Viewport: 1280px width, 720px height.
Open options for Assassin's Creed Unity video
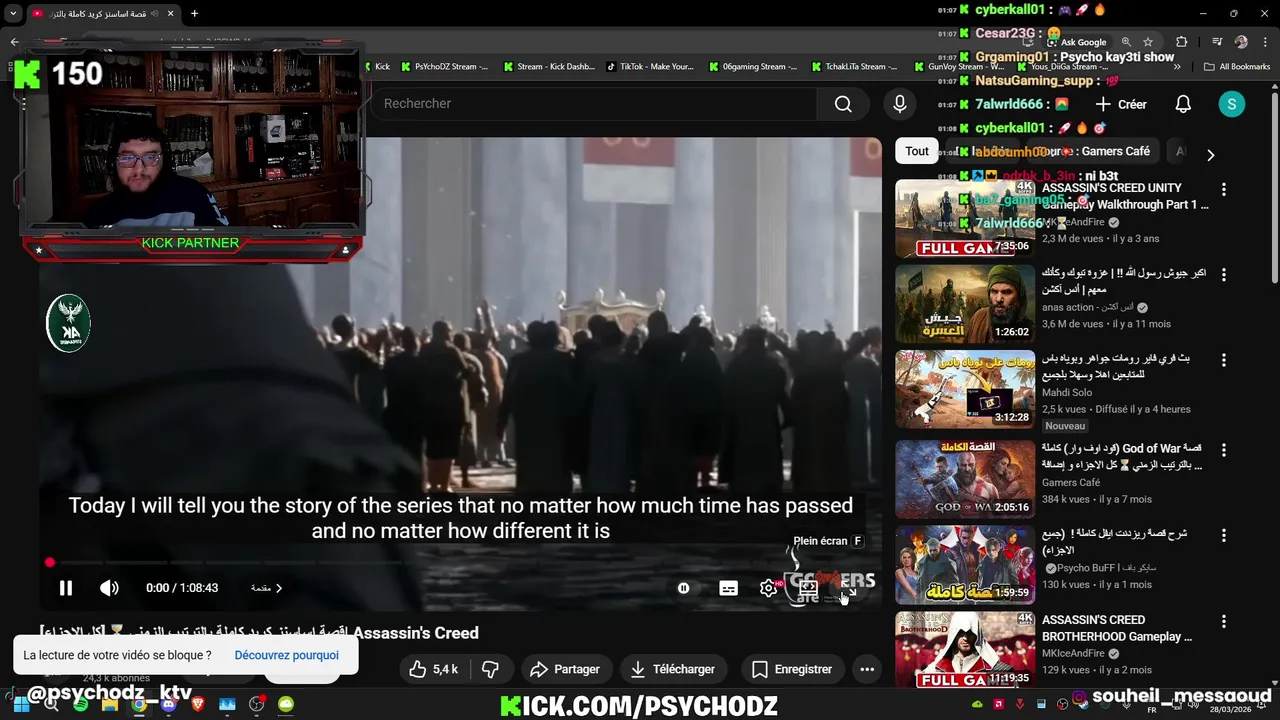1224,189
